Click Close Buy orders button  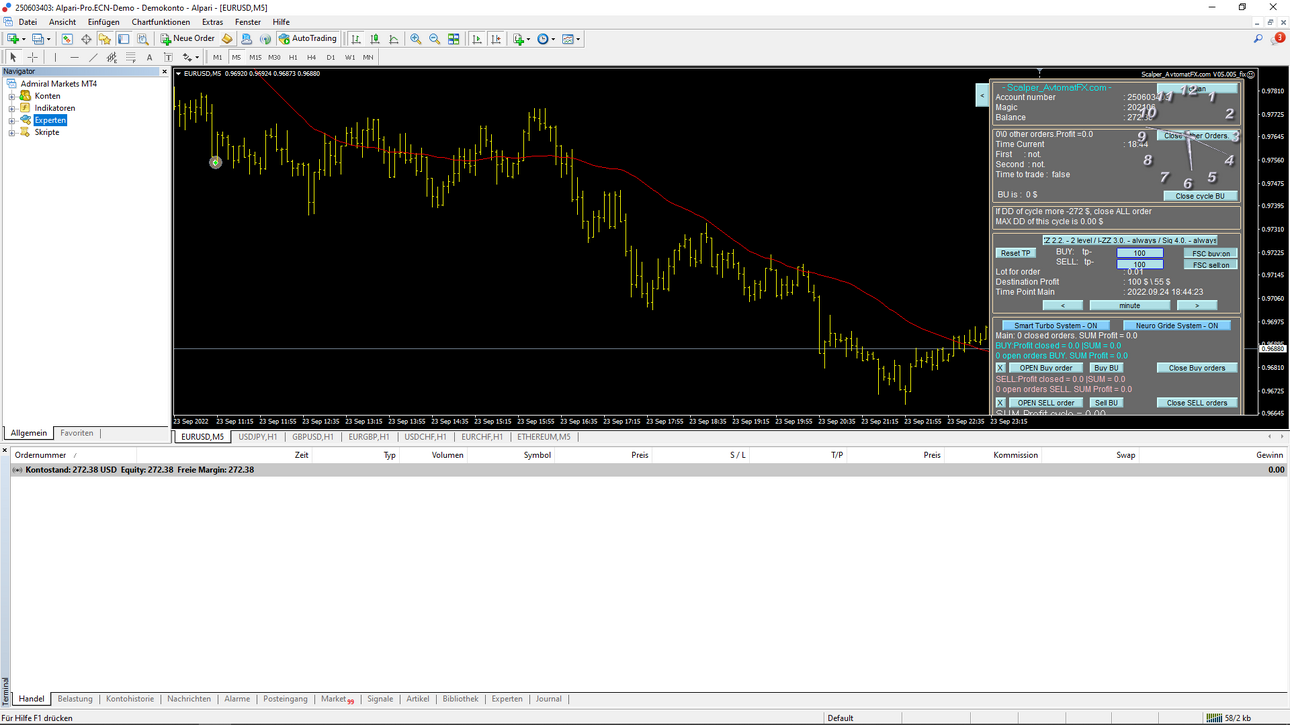point(1197,368)
